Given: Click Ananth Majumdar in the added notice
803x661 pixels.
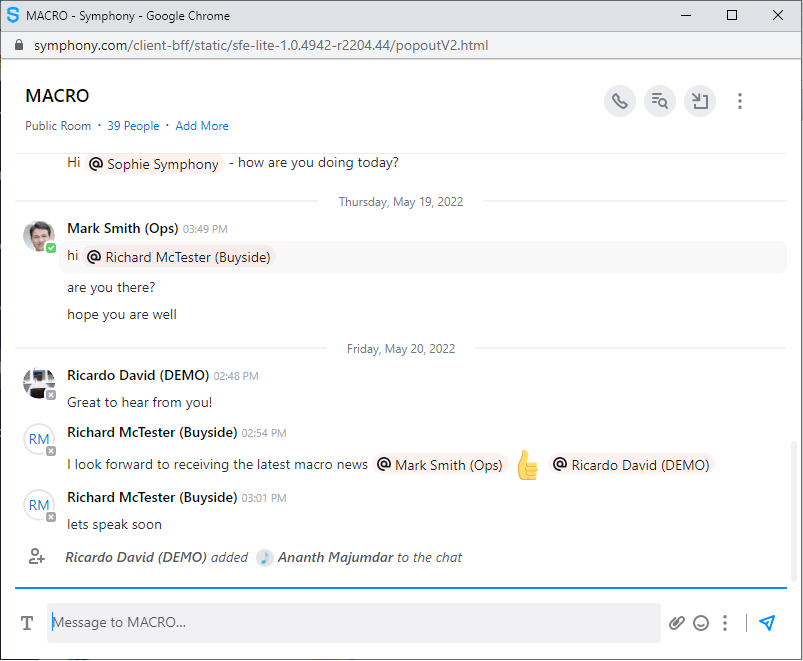Looking at the screenshot, I should pos(335,557).
